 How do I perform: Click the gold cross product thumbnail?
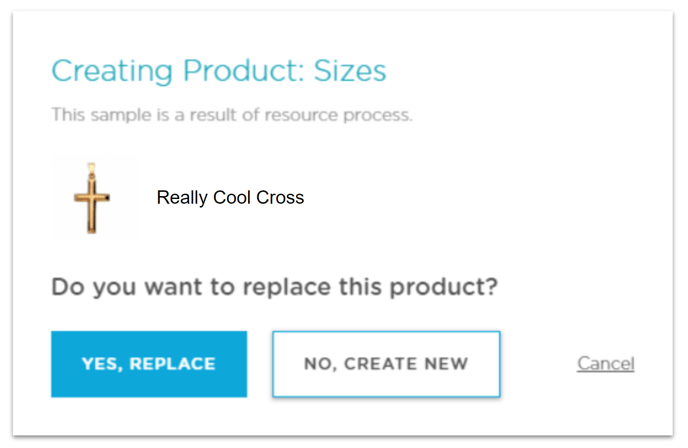pos(94,197)
